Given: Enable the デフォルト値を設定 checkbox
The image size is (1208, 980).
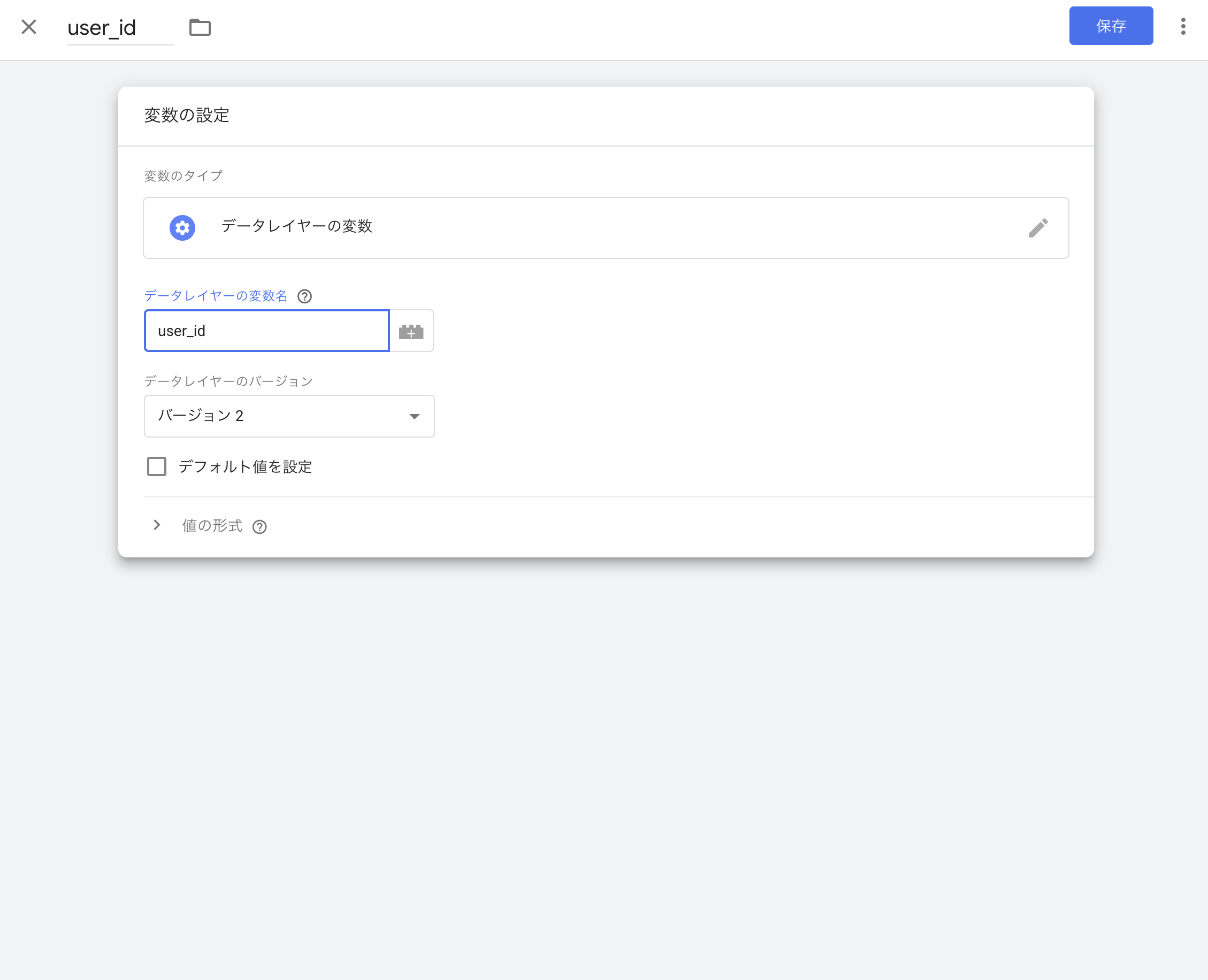Looking at the screenshot, I should 157,467.
